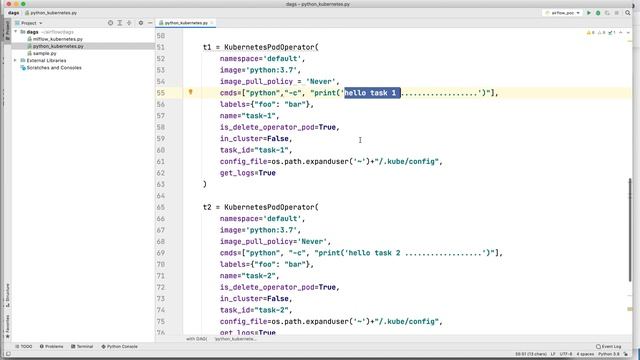Viewport: 640px width, 360px height.
Task: Open Python 3.8 interpreter selector
Action: [x=609, y=354]
